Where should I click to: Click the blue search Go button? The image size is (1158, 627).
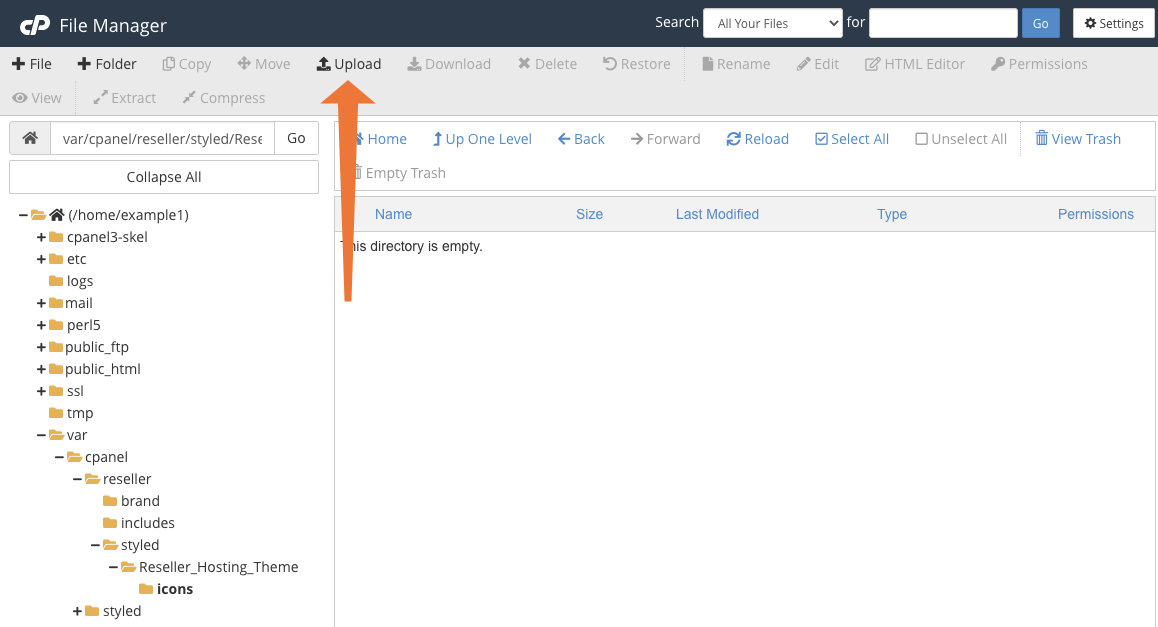[1040, 23]
